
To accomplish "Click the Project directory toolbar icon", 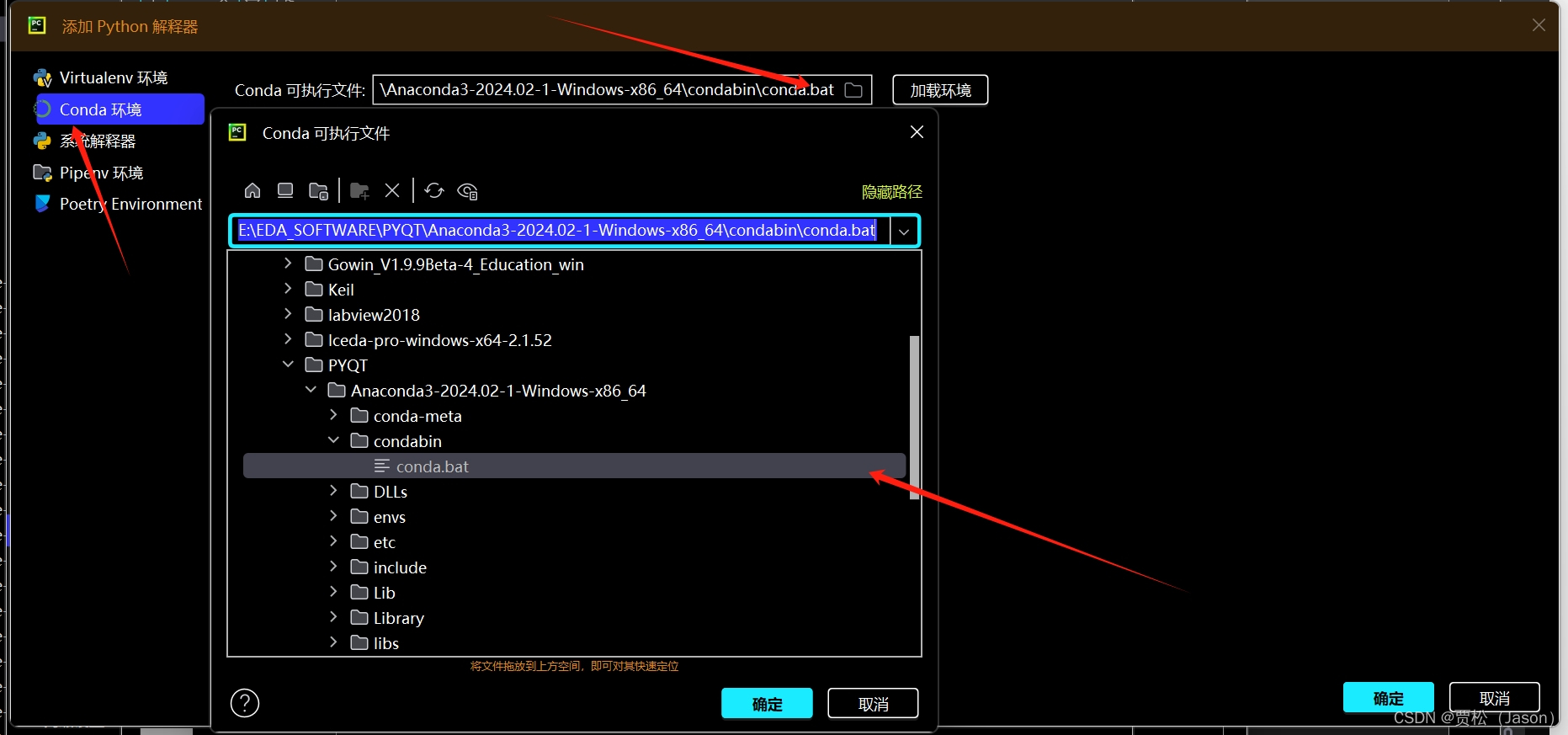I will pos(318,191).
